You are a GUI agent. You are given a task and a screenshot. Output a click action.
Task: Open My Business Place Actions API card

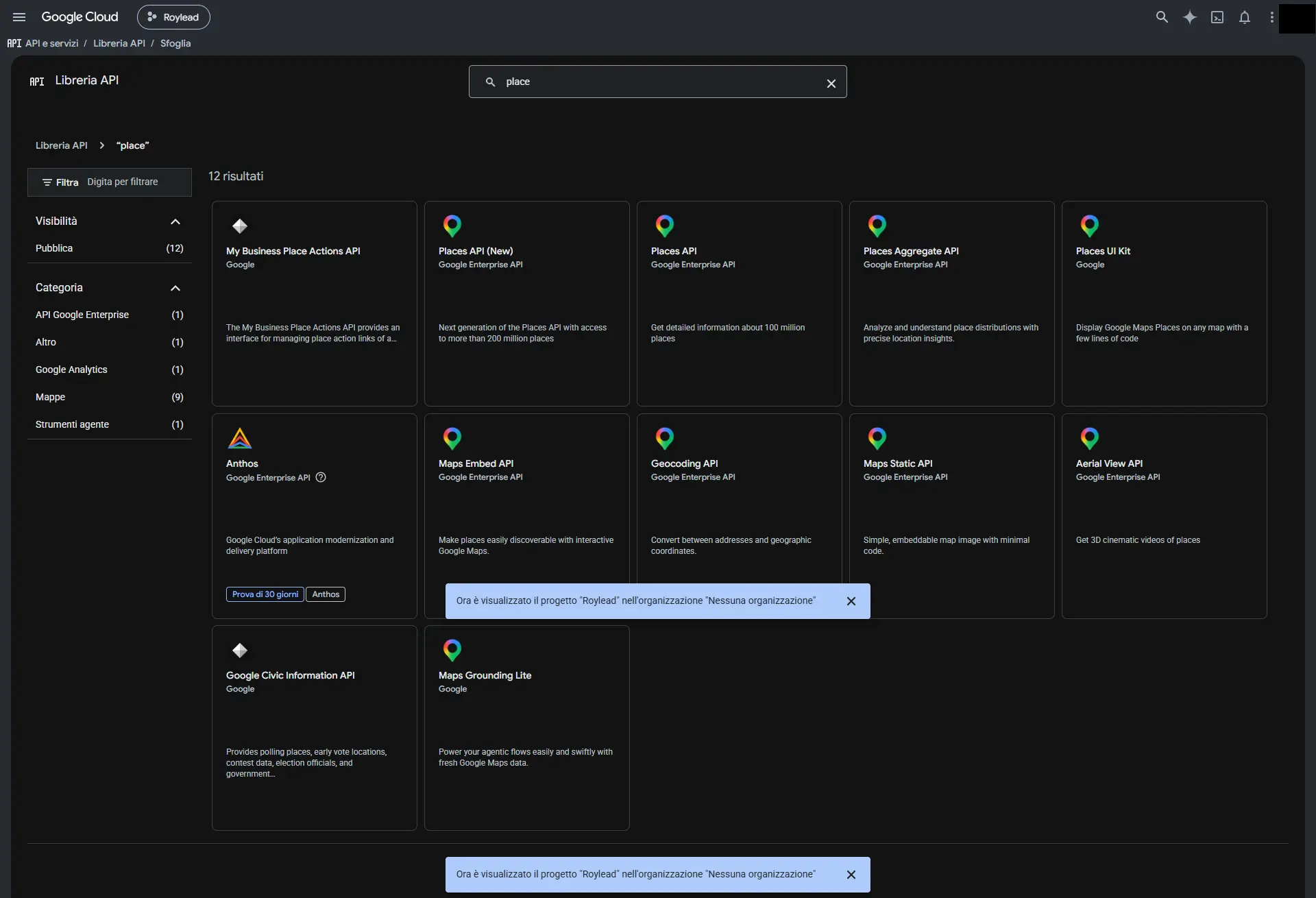click(x=315, y=303)
